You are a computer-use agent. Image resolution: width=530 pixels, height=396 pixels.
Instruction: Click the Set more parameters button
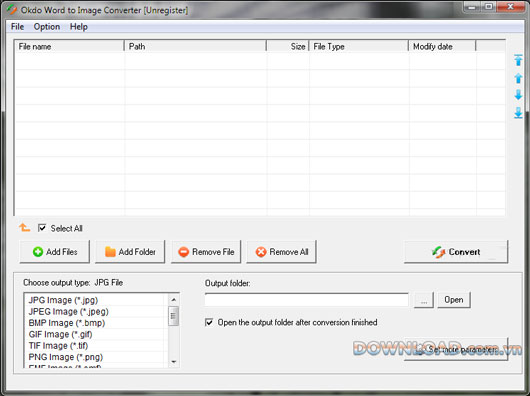pos(456,349)
